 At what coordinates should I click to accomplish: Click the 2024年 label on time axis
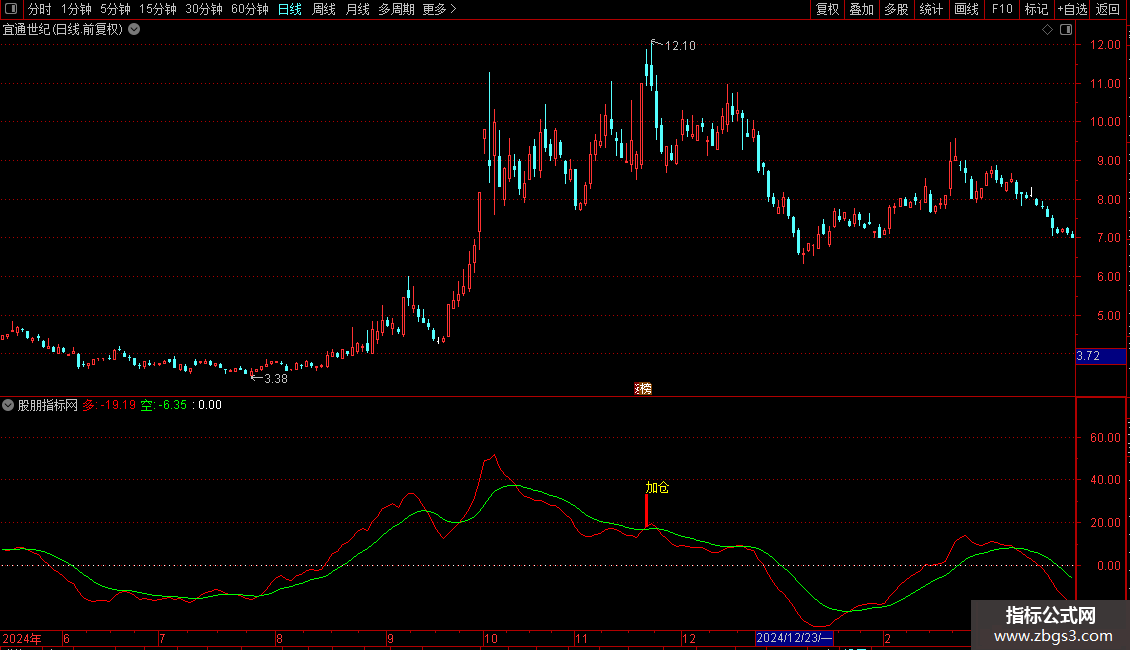(x=22, y=638)
